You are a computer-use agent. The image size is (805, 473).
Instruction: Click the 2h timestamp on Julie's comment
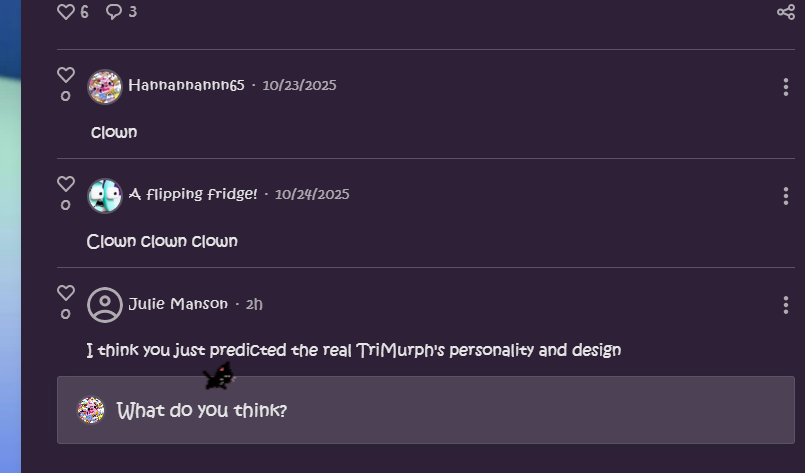pyautogui.click(x=254, y=304)
